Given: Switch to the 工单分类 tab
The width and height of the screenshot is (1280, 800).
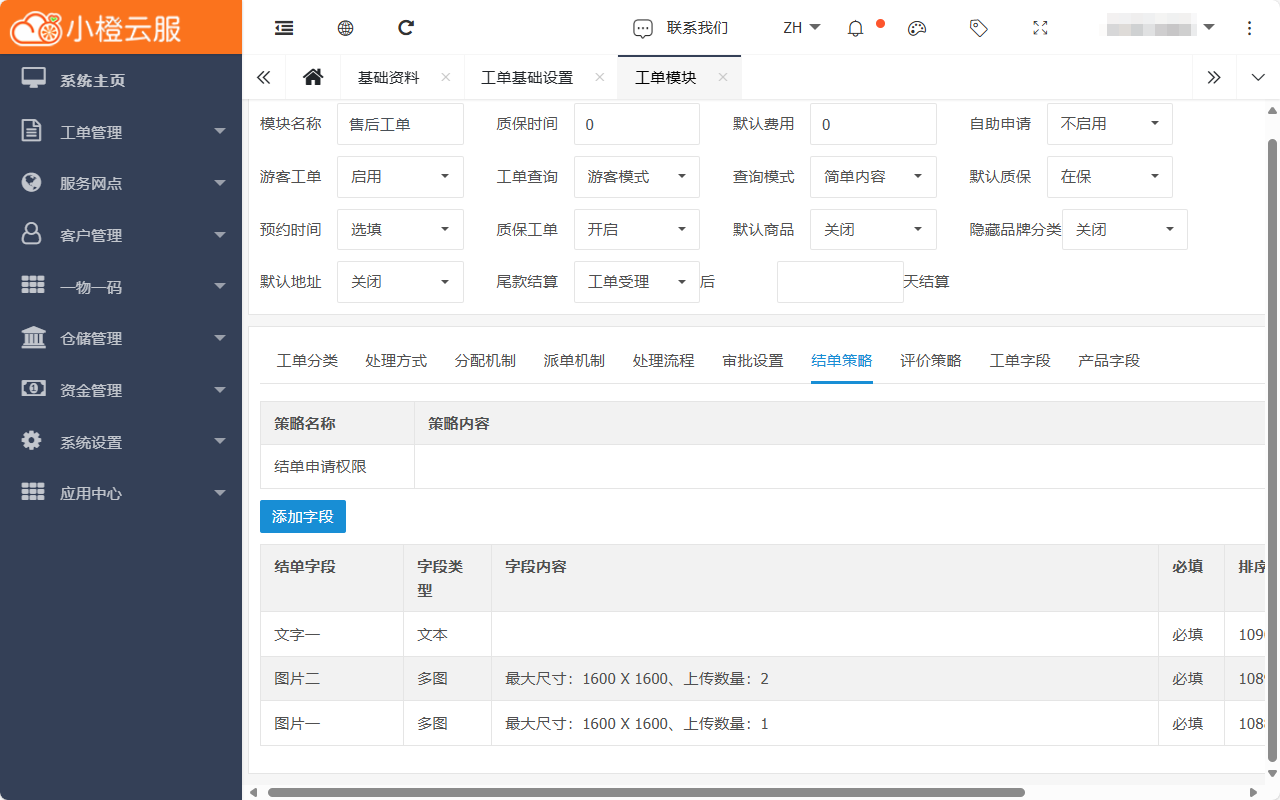Looking at the screenshot, I should click(307, 361).
